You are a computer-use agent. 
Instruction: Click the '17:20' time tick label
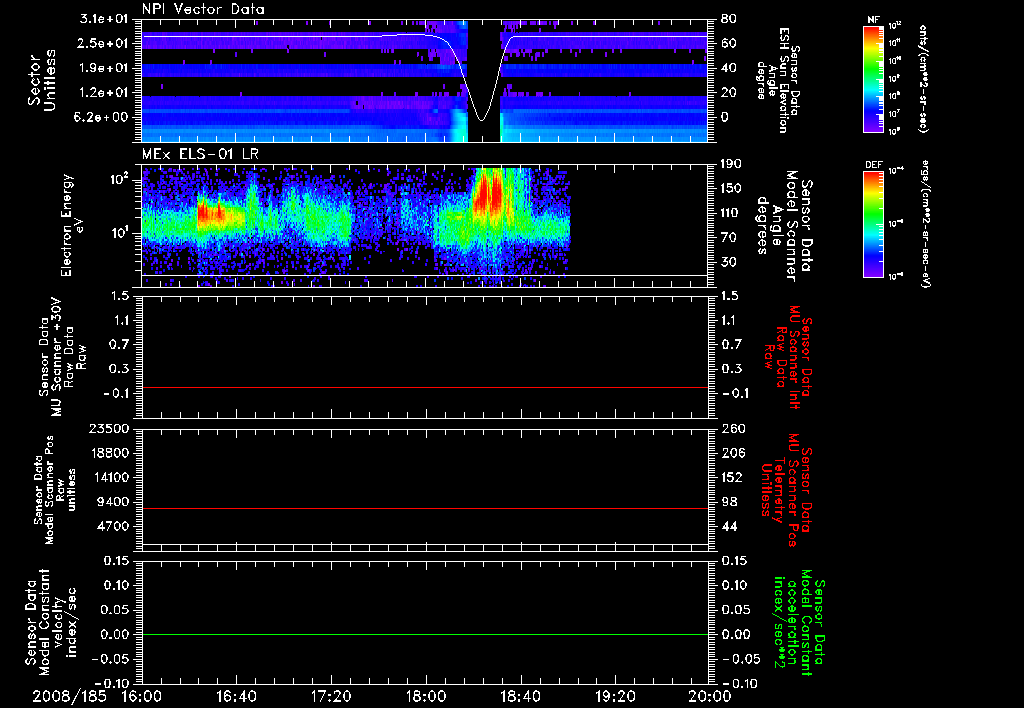click(330, 696)
